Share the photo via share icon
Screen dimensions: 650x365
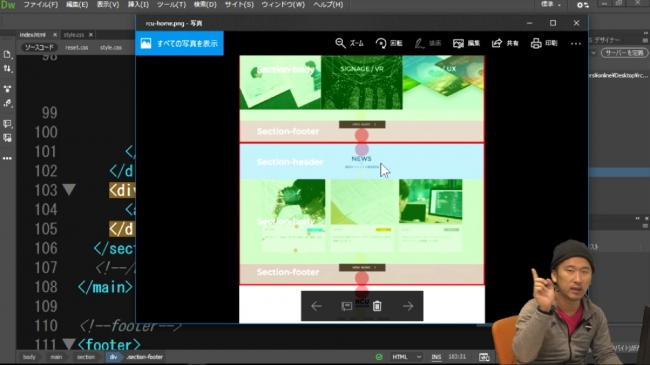point(505,43)
